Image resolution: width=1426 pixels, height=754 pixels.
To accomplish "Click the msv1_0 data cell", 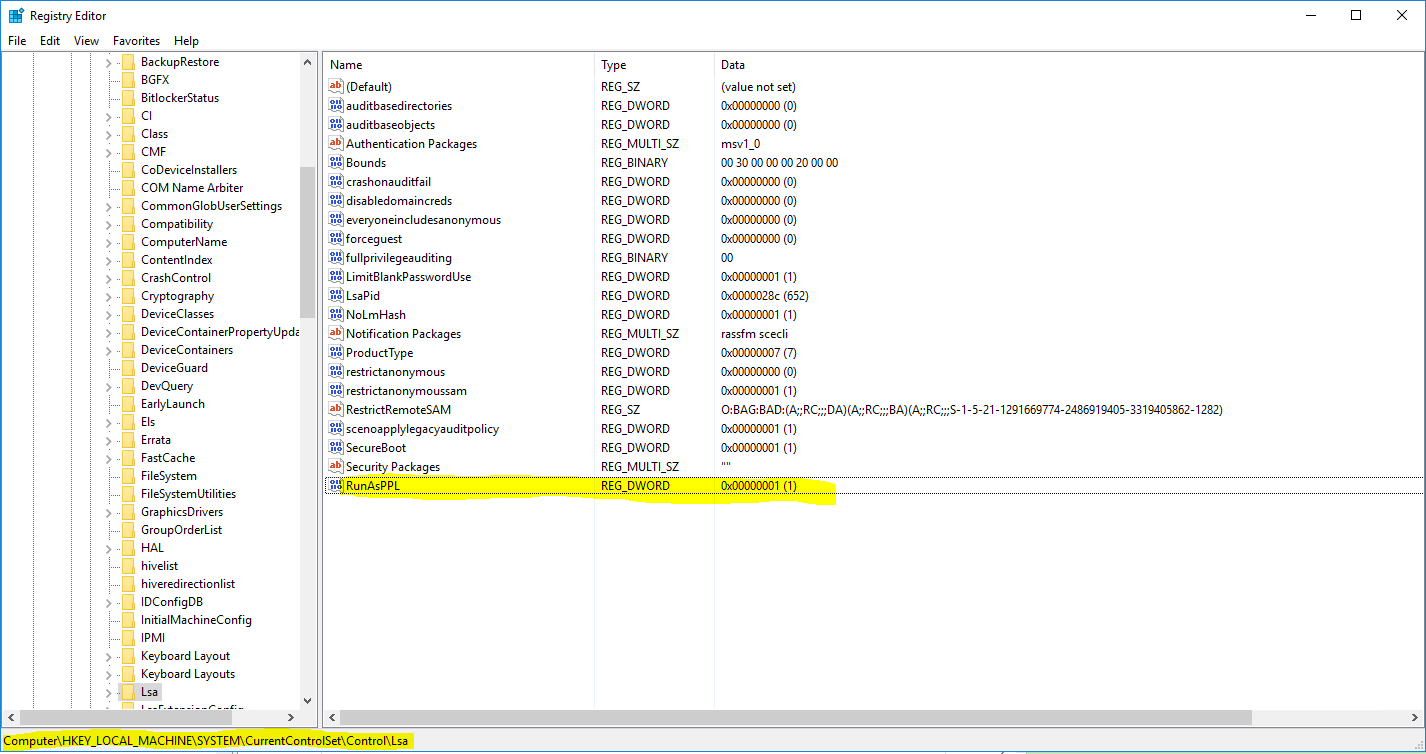I will [x=740, y=144].
